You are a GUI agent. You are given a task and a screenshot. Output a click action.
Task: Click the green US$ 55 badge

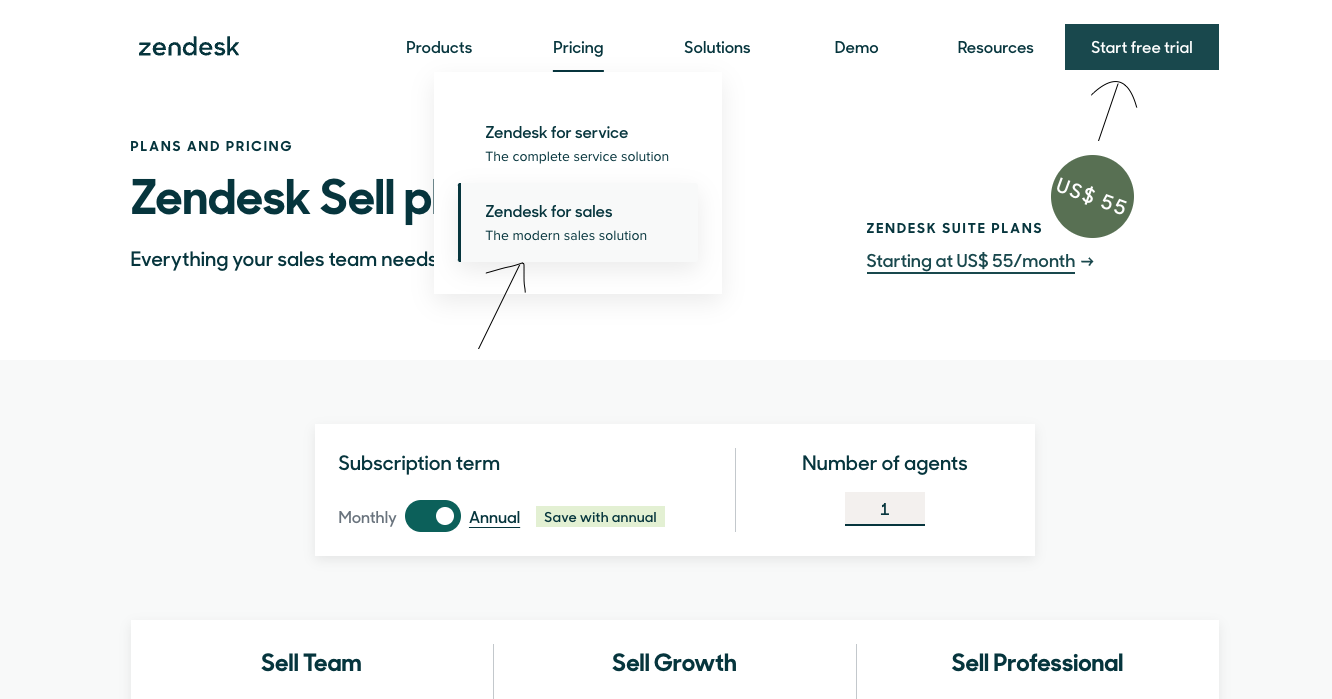(1092, 196)
